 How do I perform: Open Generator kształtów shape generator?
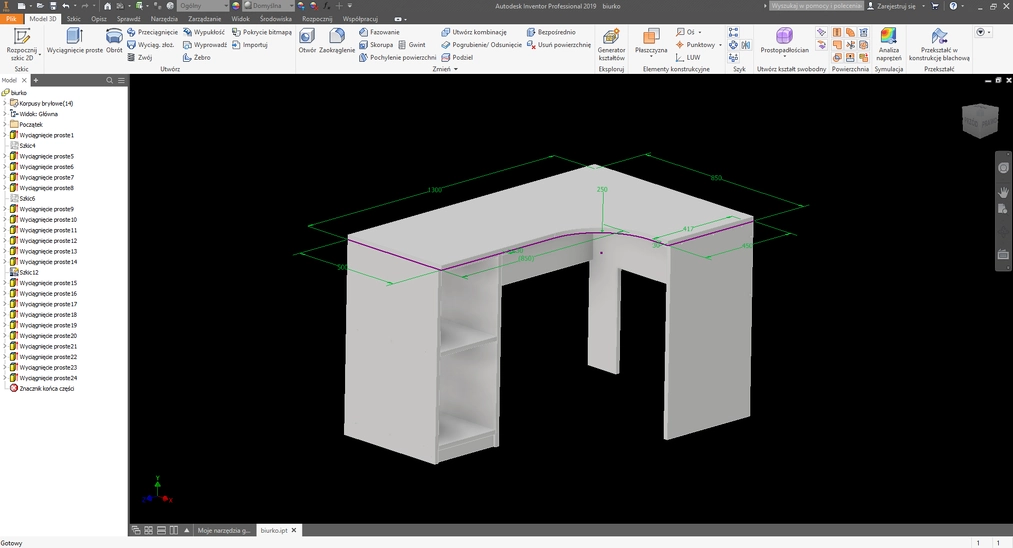(611, 44)
